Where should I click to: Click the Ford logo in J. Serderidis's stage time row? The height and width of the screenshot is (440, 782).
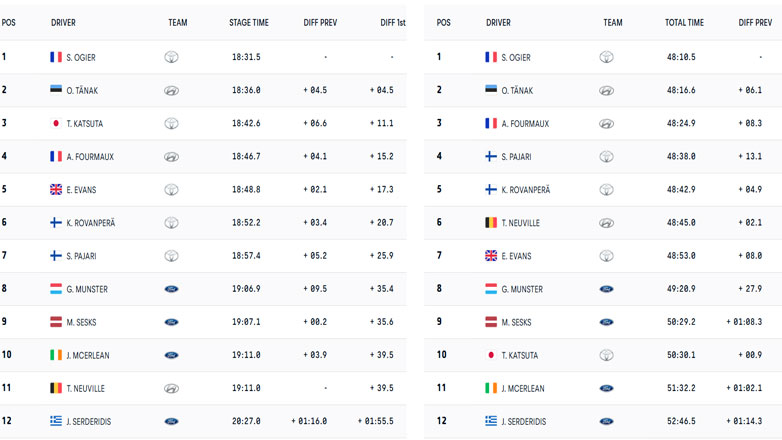point(172,421)
